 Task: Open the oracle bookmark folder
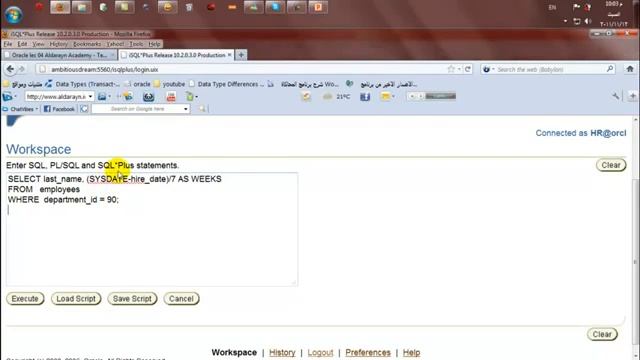pos(138,84)
